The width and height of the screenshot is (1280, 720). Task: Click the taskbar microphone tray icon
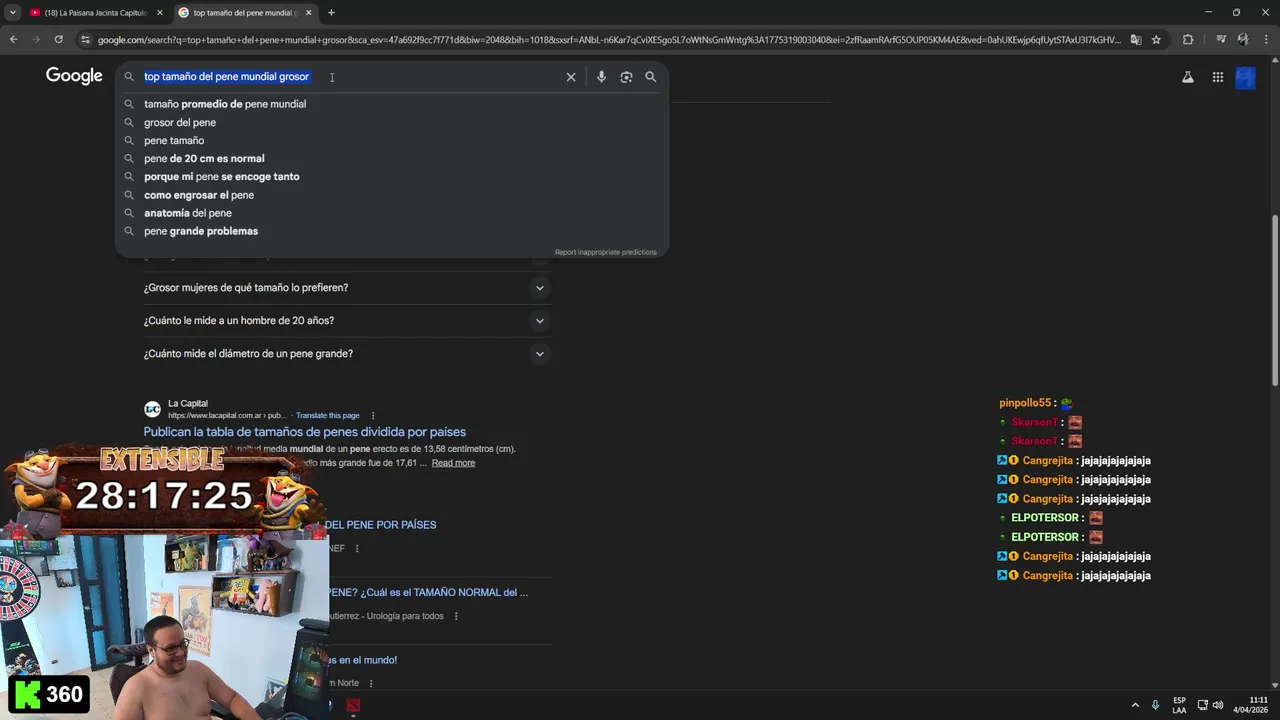coord(1155,705)
